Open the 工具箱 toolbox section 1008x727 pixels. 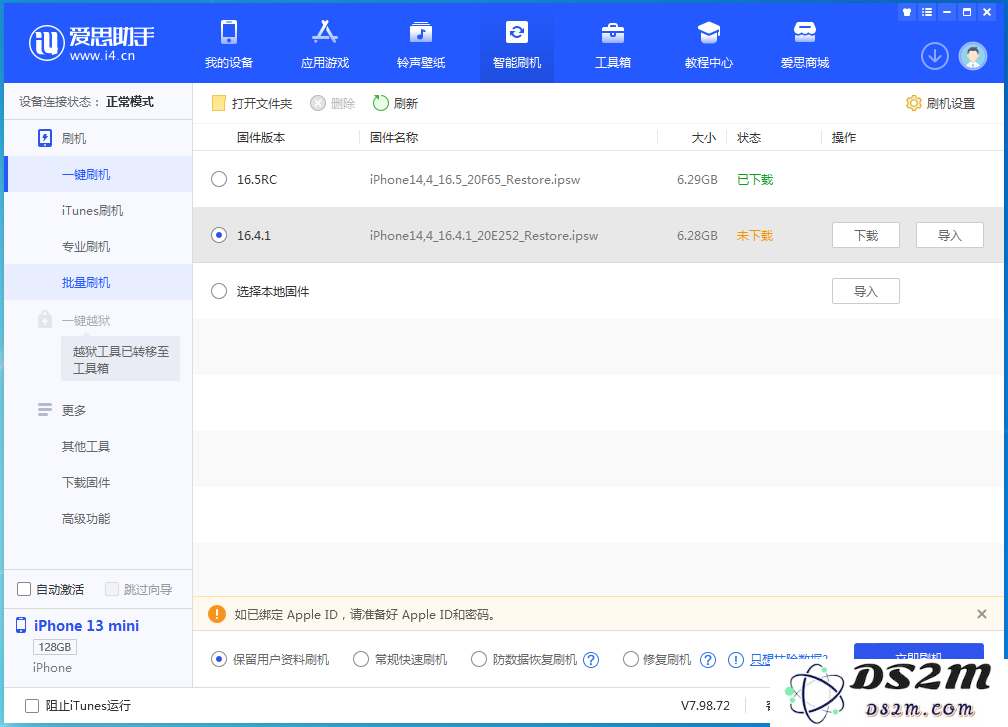[613, 44]
